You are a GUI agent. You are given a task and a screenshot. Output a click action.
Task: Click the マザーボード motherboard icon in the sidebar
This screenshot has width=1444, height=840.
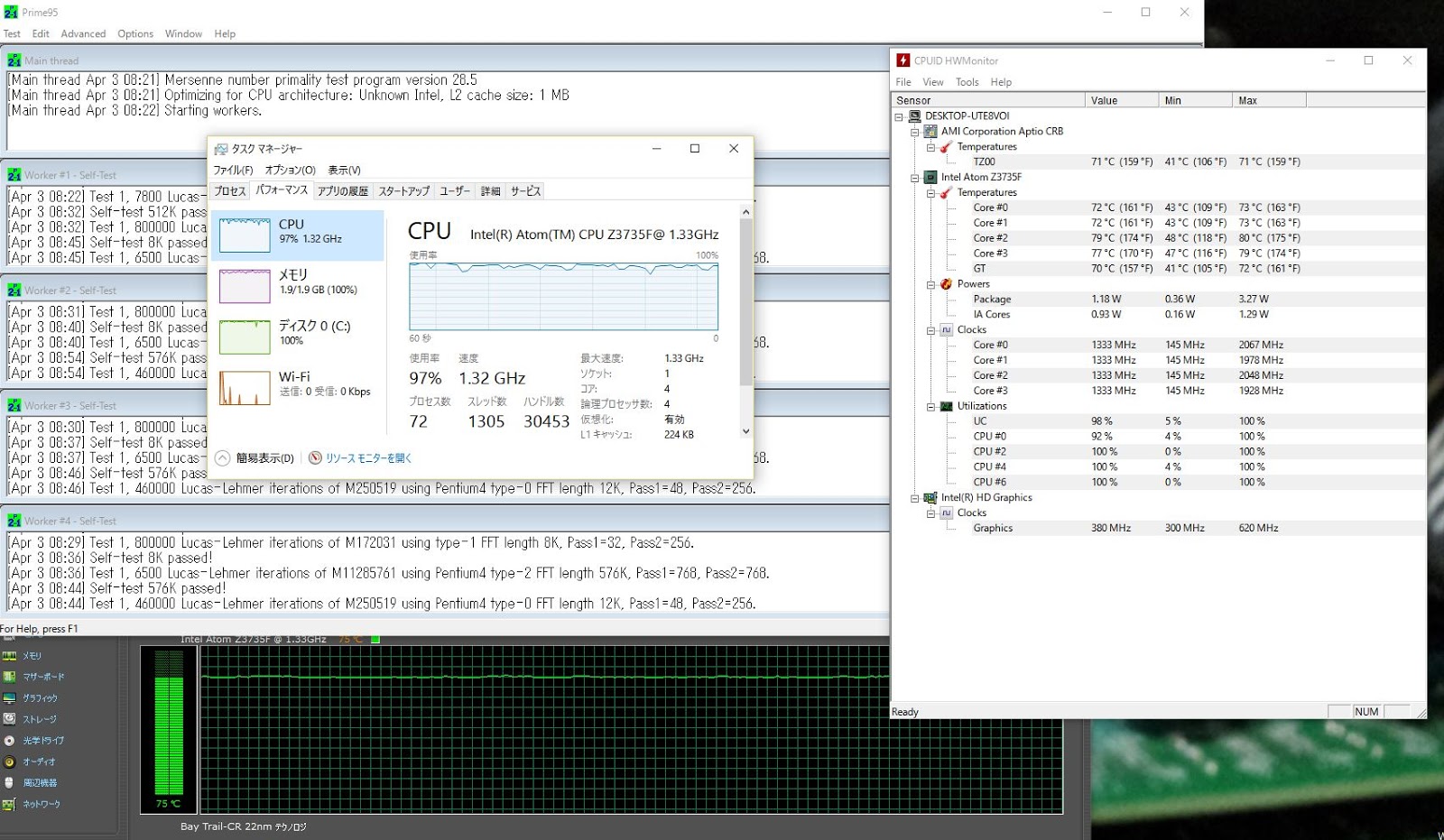[10, 677]
